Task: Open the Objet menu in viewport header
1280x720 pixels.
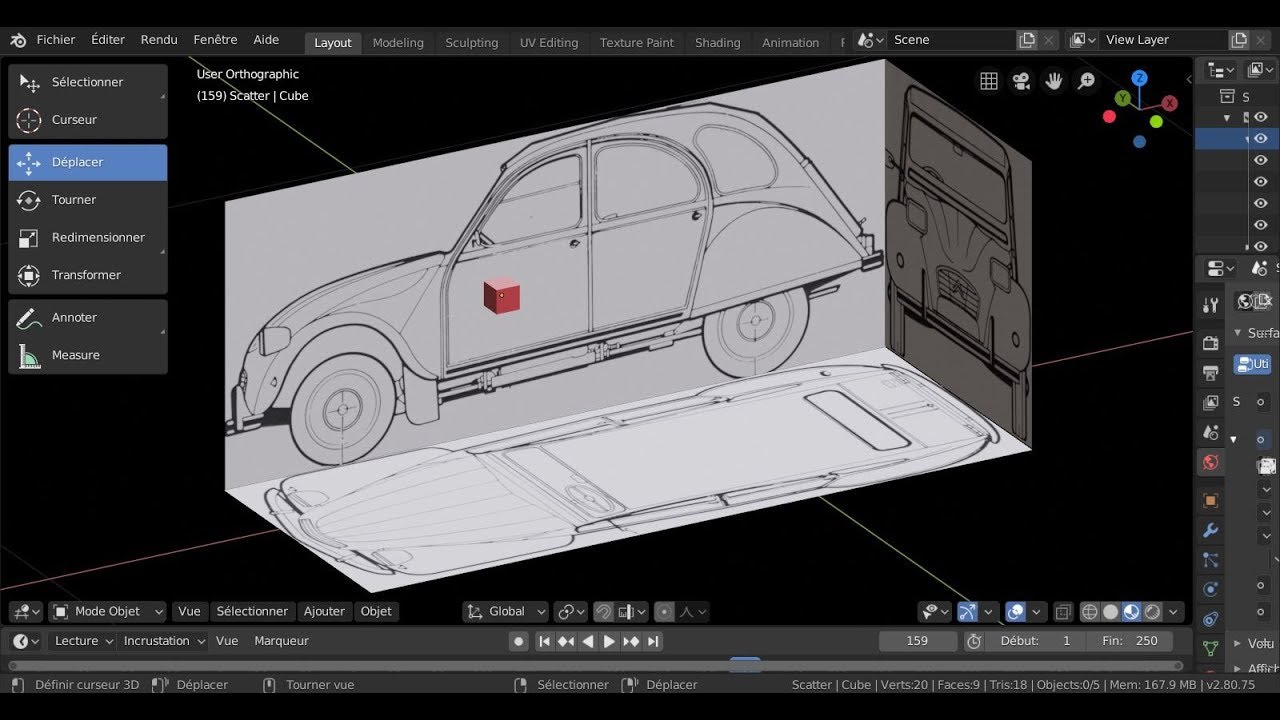Action: click(x=376, y=612)
